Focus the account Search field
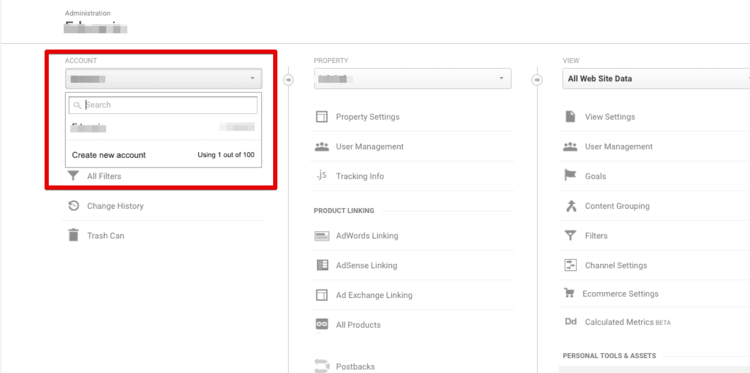This screenshot has width=750, height=373. (x=163, y=105)
